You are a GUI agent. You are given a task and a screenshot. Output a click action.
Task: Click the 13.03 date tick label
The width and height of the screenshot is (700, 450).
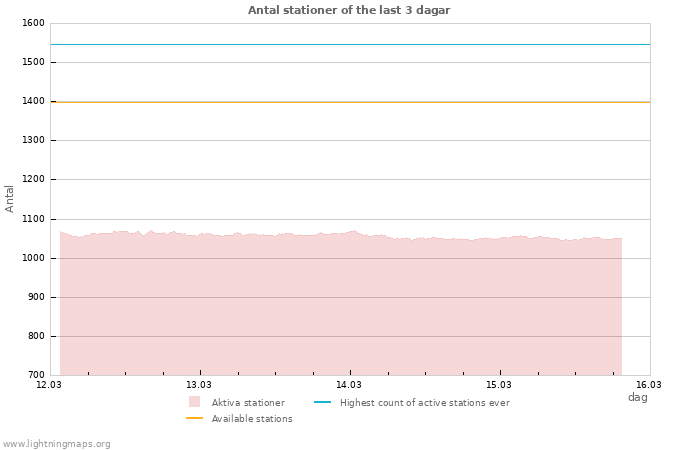(199, 384)
